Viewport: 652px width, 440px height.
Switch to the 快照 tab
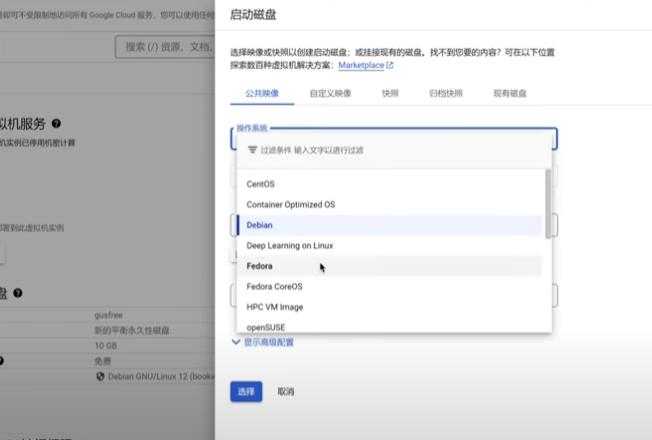[x=390, y=93]
